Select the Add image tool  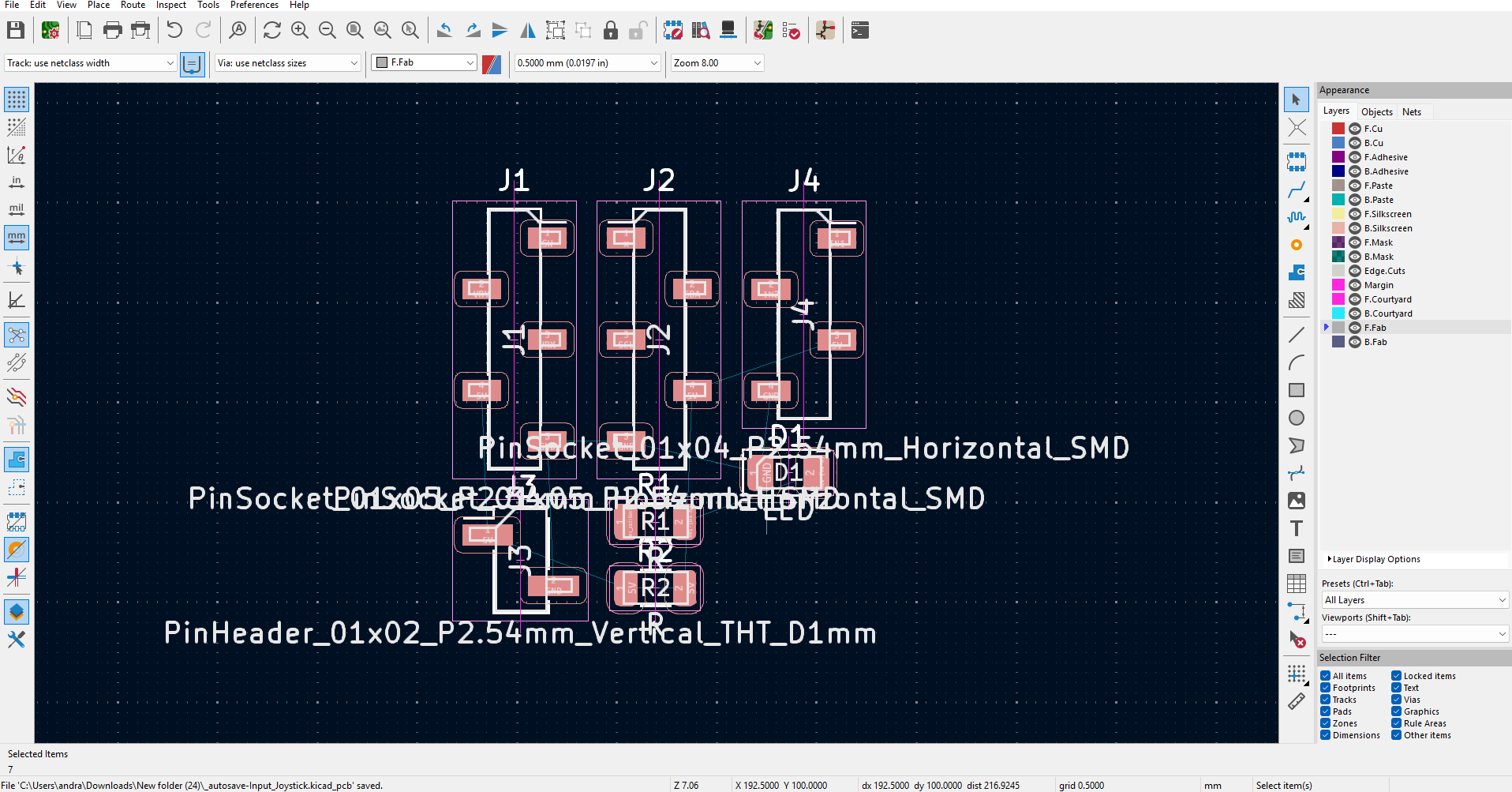(1297, 501)
